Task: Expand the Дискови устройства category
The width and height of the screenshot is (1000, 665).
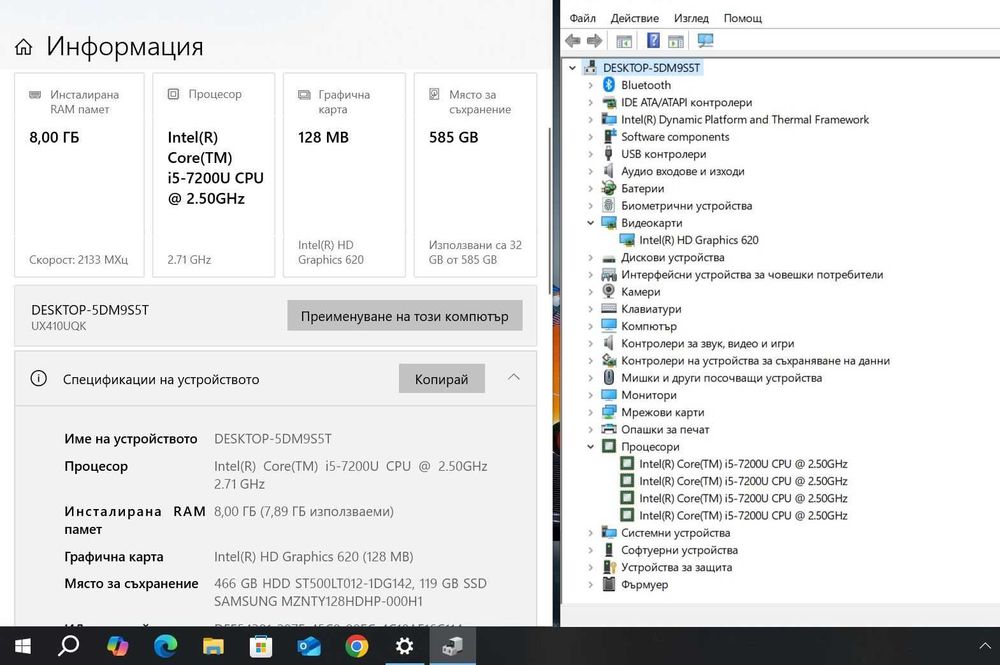Action: [x=591, y=257]
